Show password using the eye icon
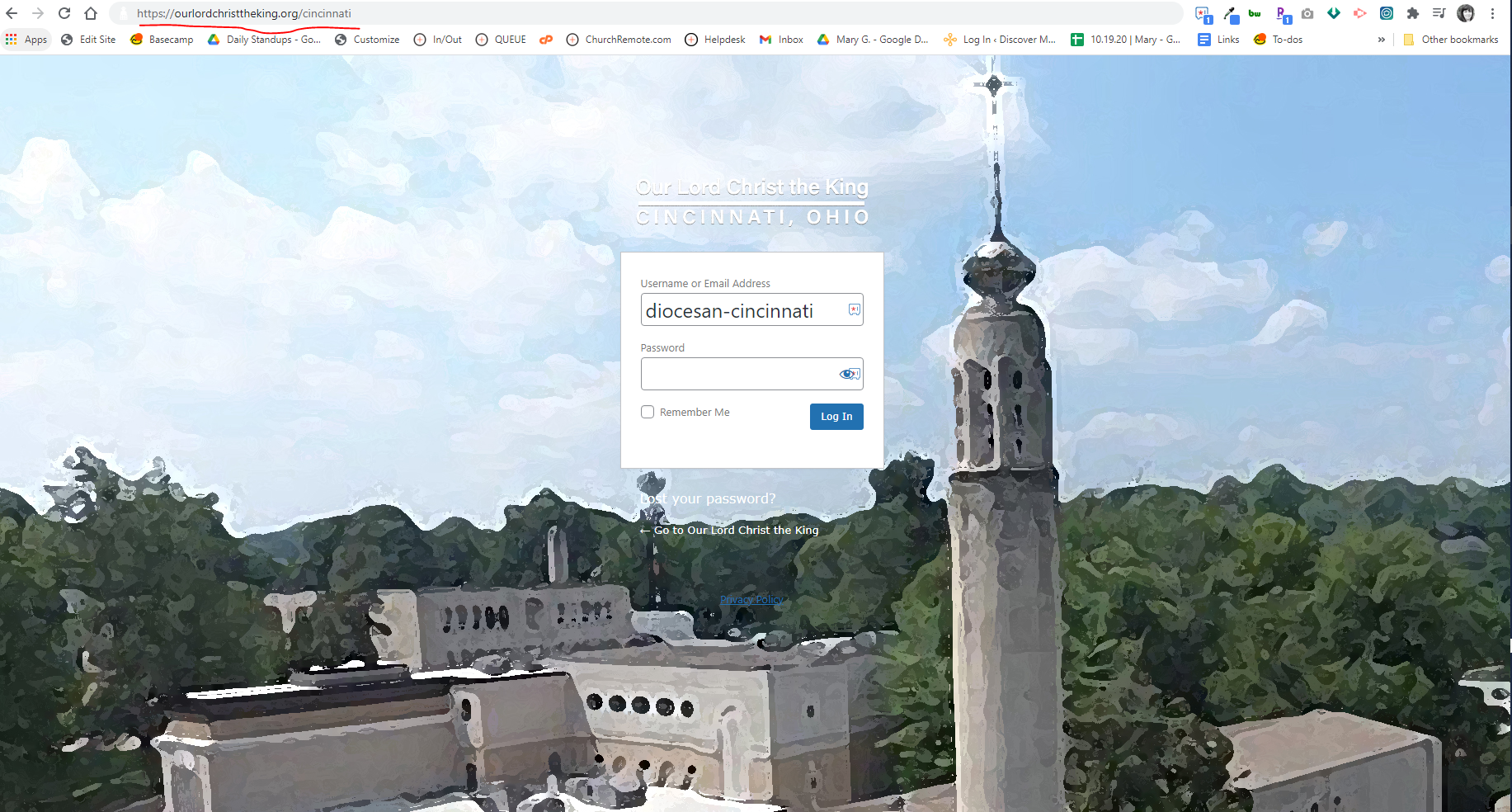 (847, 374)
